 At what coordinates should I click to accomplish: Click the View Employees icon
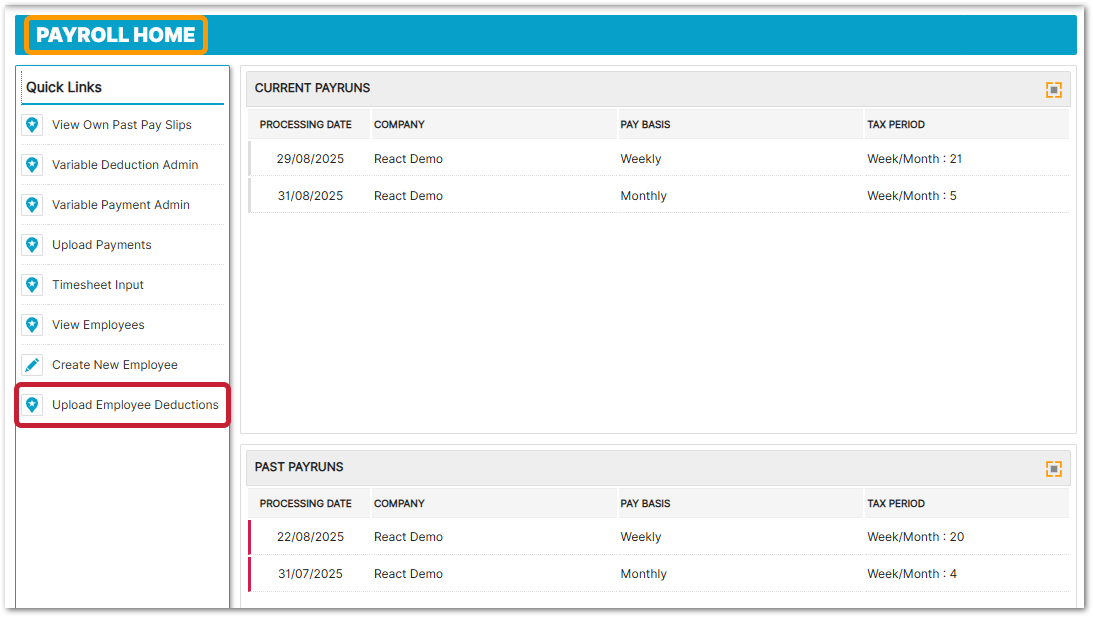coord(32,325)
